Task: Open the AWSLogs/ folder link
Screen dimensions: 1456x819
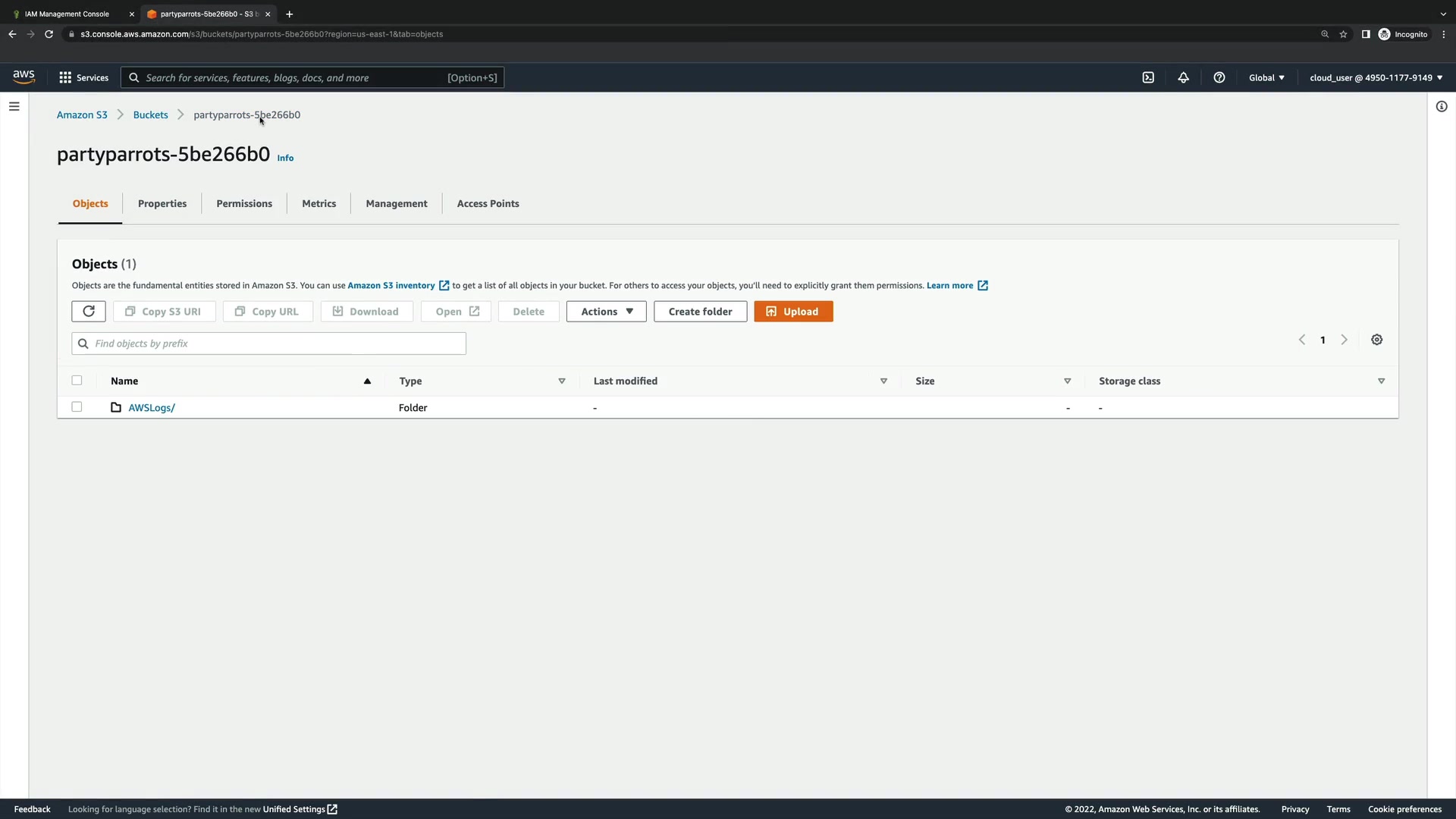Action: (x=151, y=408)
